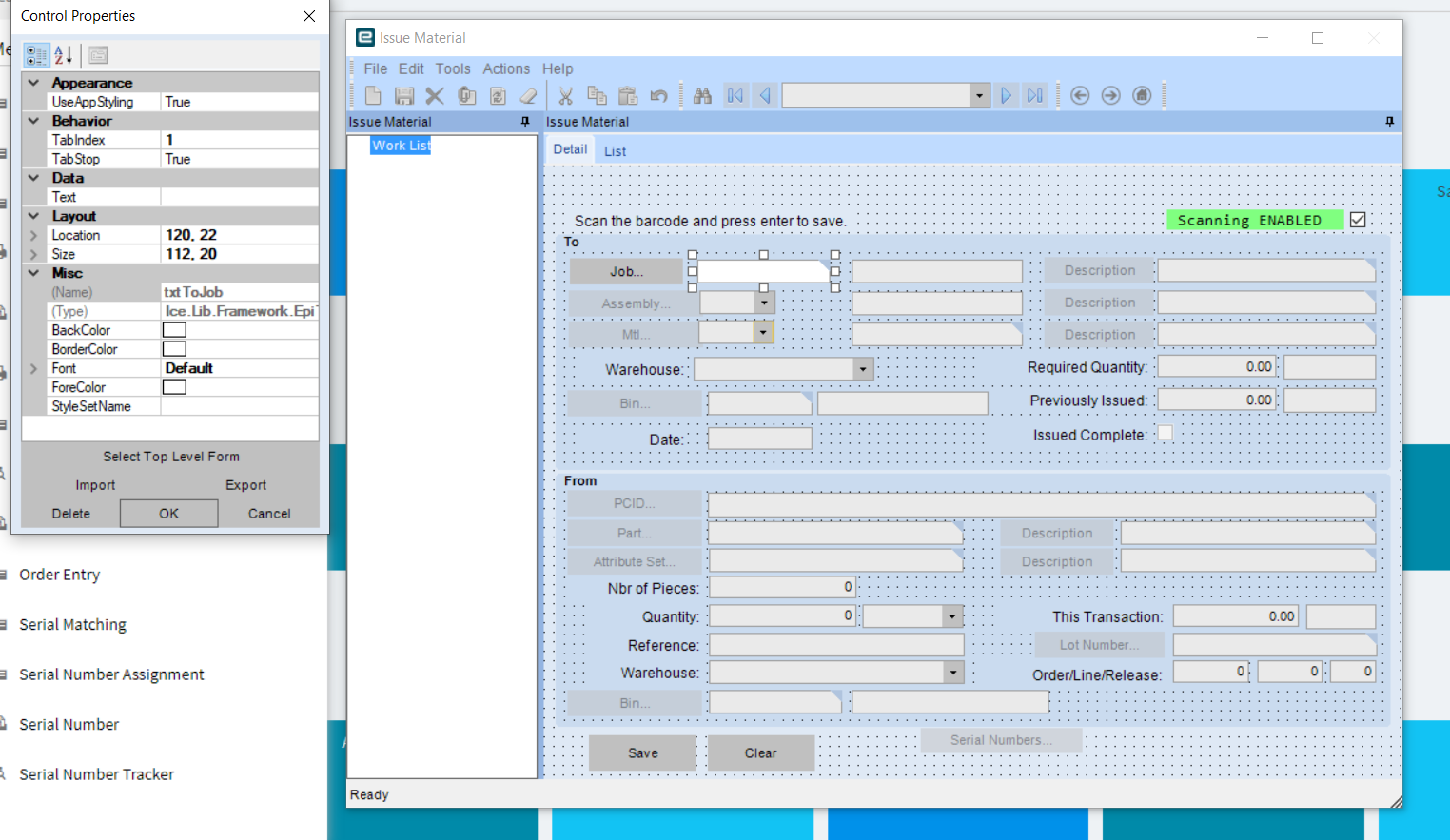Open the Actions menu
1450x840 pixels.
506,68
